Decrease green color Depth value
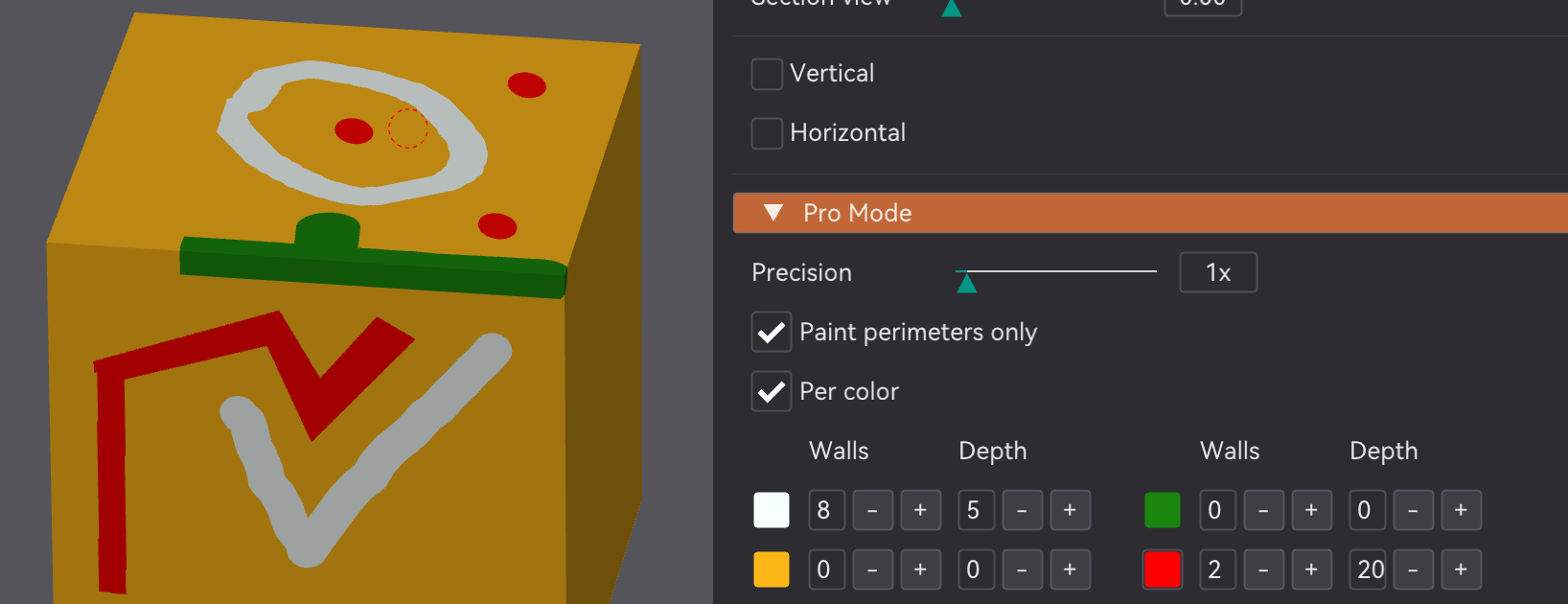 coord(1414,510)
